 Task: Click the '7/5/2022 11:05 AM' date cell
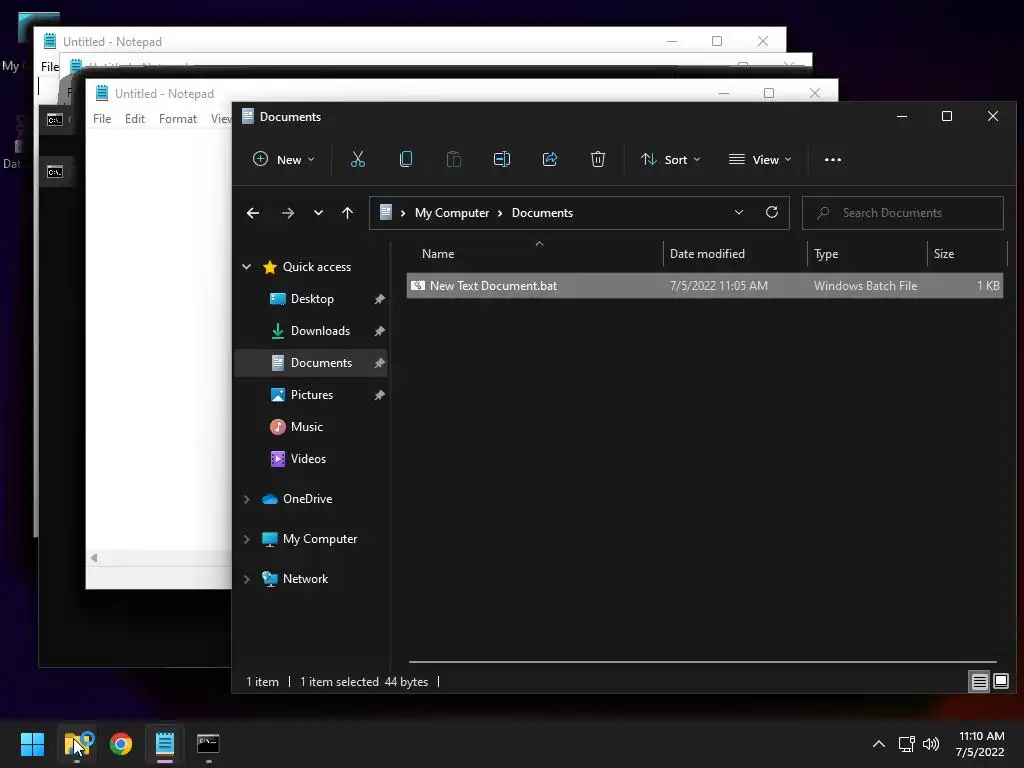[x=719, y=286]
